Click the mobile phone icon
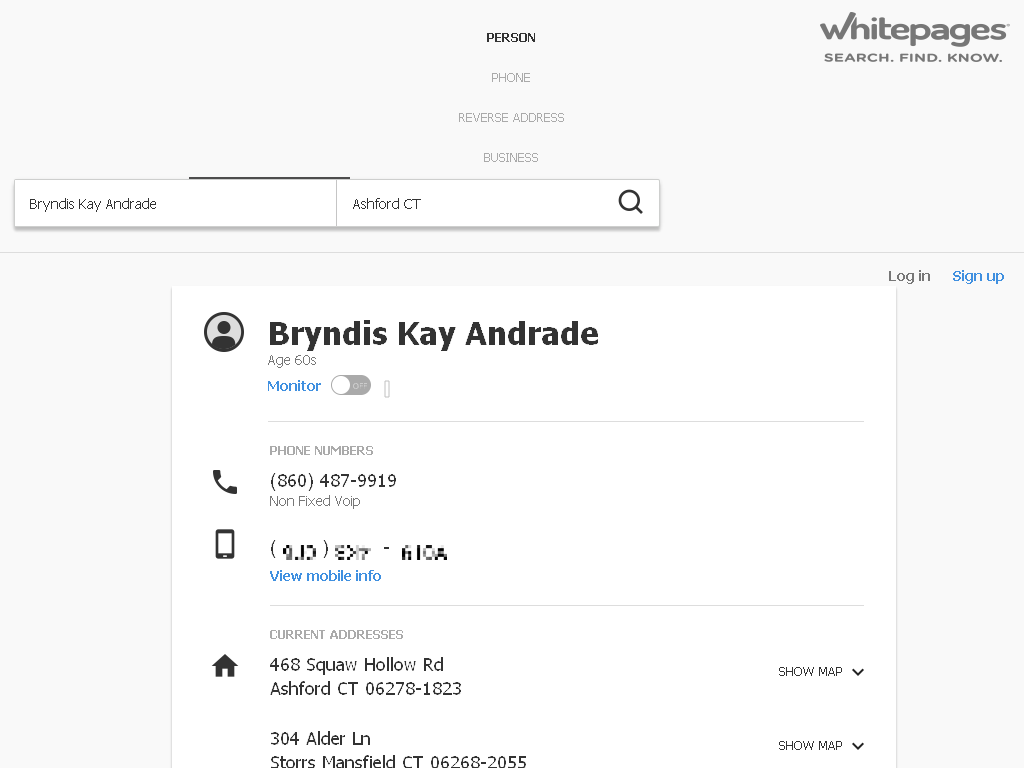Viewport: 1024px width, 768px height. click(225, 544)
